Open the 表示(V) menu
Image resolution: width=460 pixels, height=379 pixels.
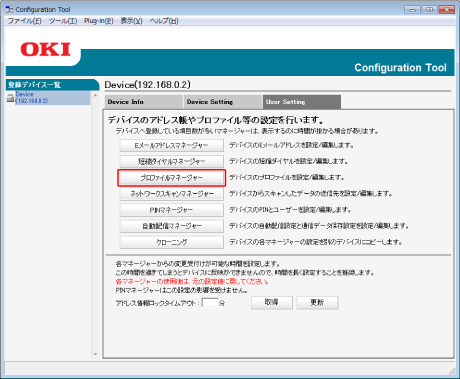[132, 21]
